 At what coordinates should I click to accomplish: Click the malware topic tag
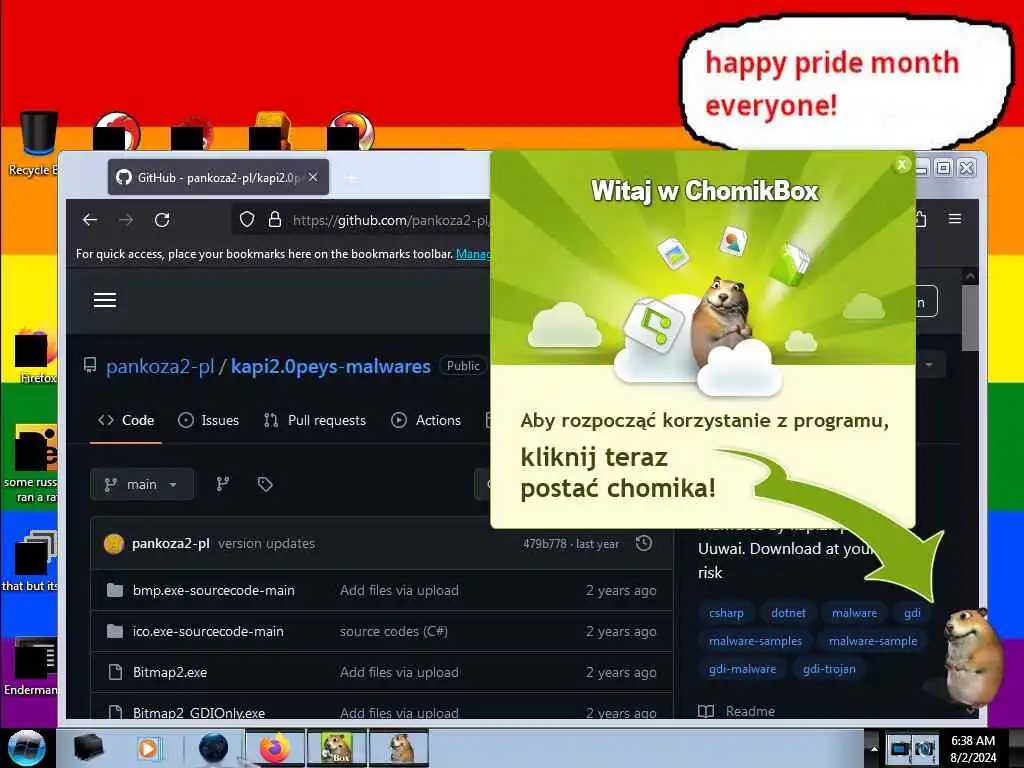854,613
